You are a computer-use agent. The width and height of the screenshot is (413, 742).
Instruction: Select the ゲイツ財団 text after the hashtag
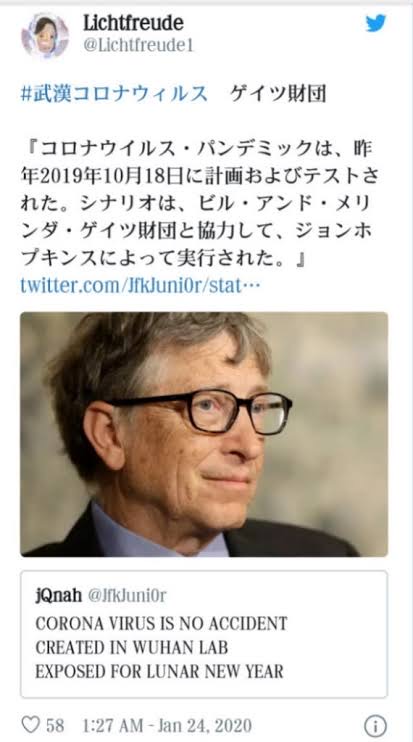click(x=278, y=93)
